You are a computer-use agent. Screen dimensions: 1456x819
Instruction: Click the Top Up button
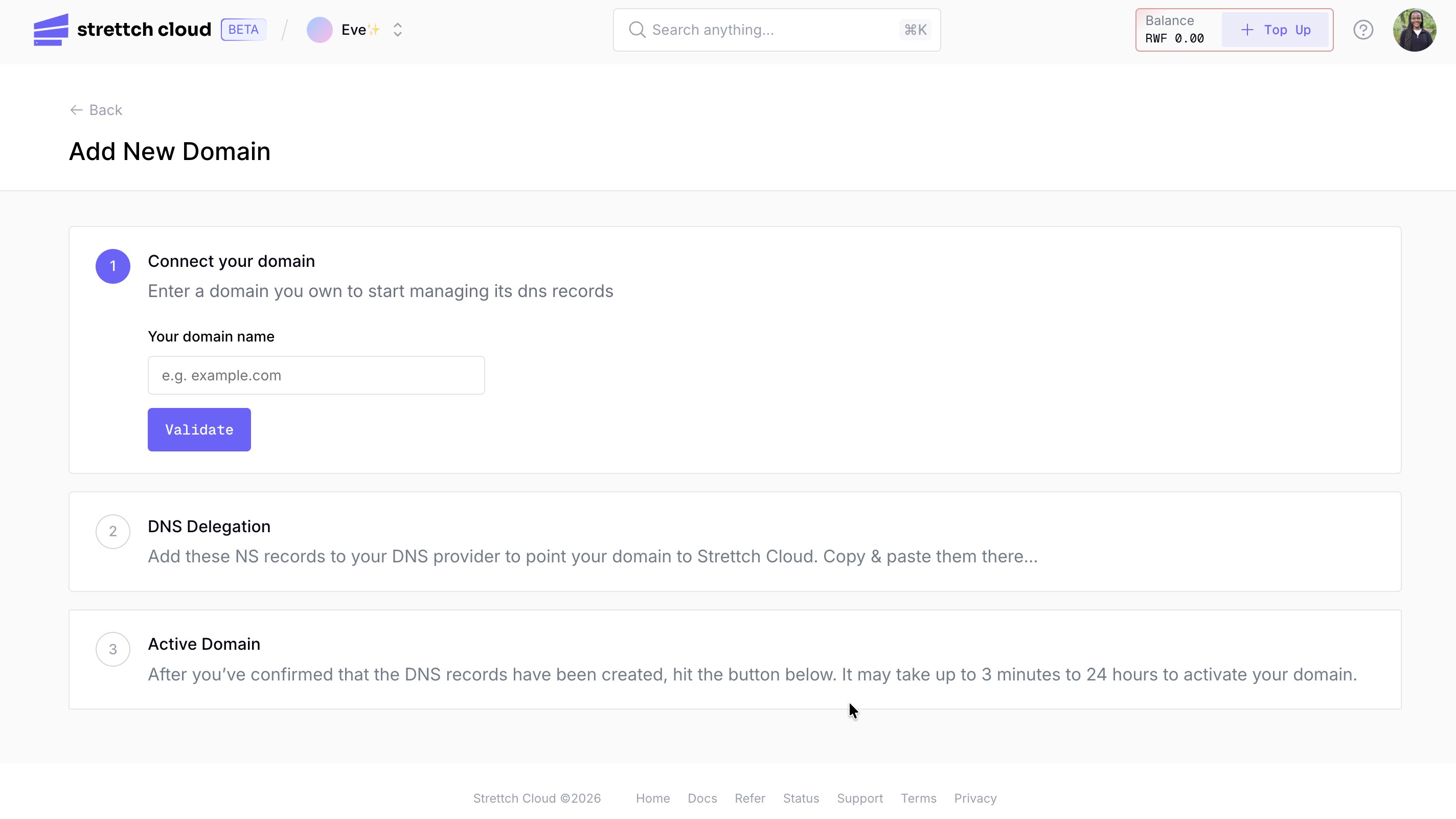coord(1275,30)
